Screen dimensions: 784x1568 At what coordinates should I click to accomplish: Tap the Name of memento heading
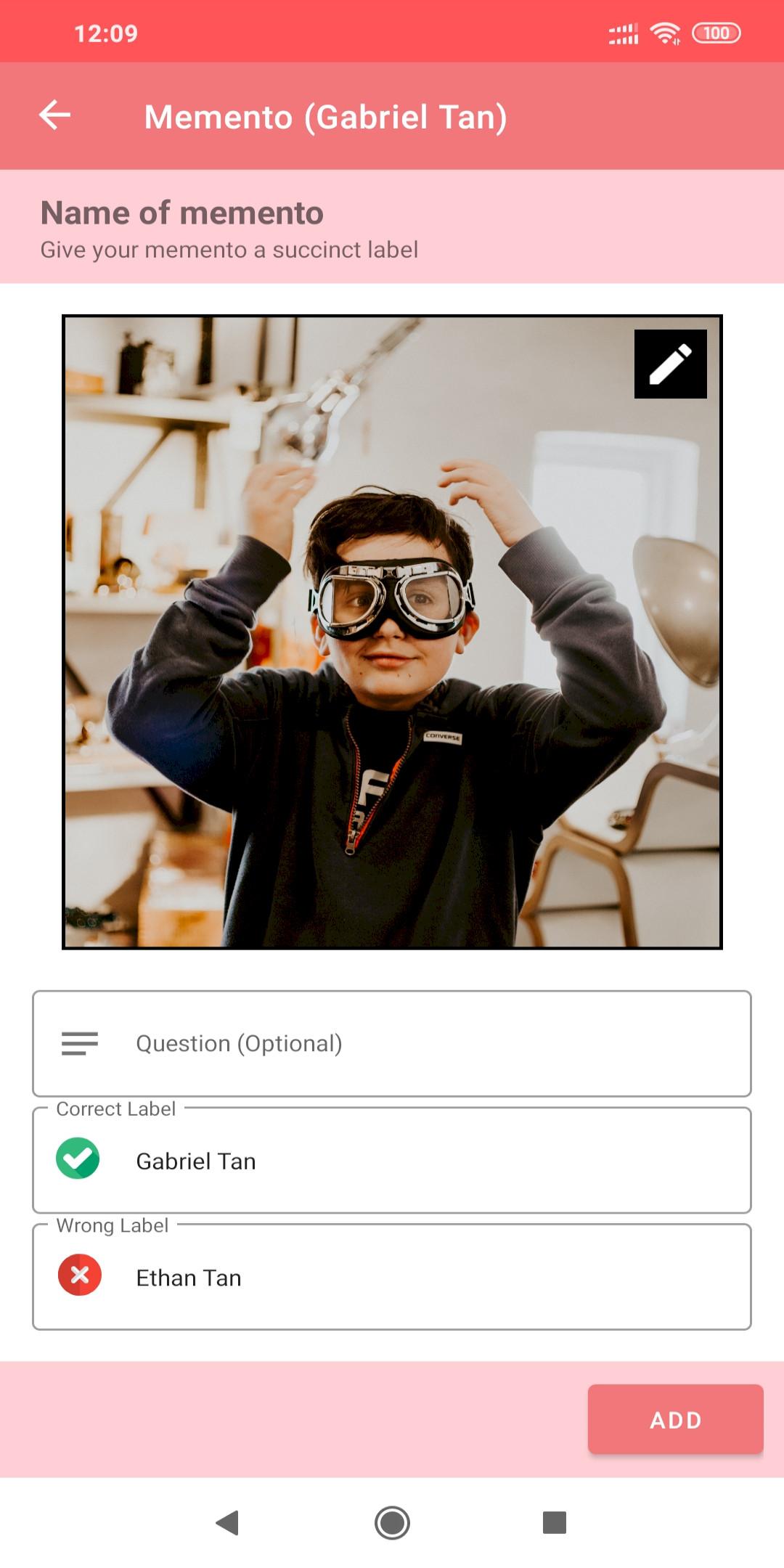[182, 213]
